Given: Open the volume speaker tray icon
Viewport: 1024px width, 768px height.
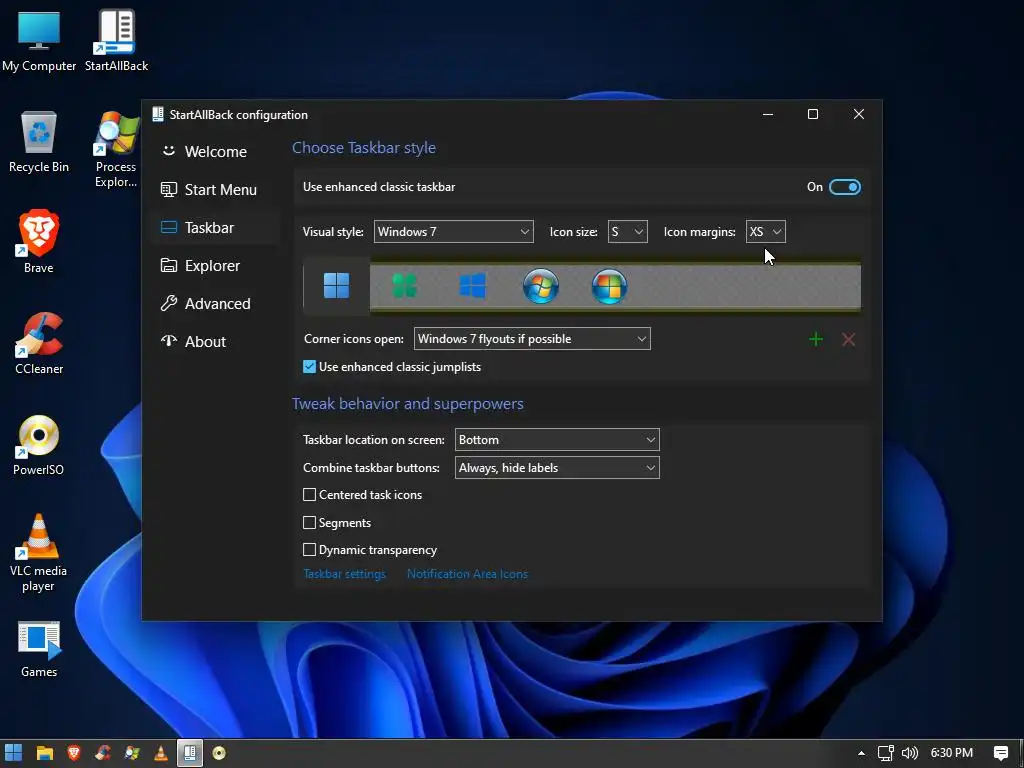Looking at the screenshot, I should tap(909, 753).
